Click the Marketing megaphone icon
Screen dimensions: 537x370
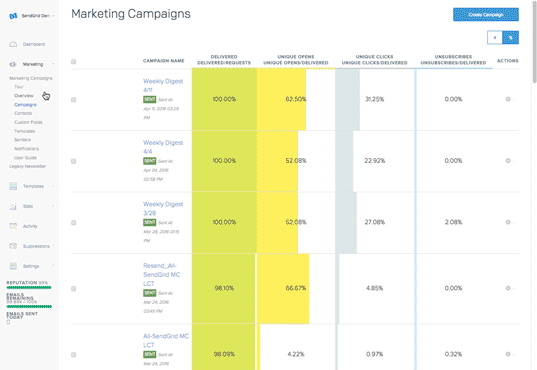point(13,64)
